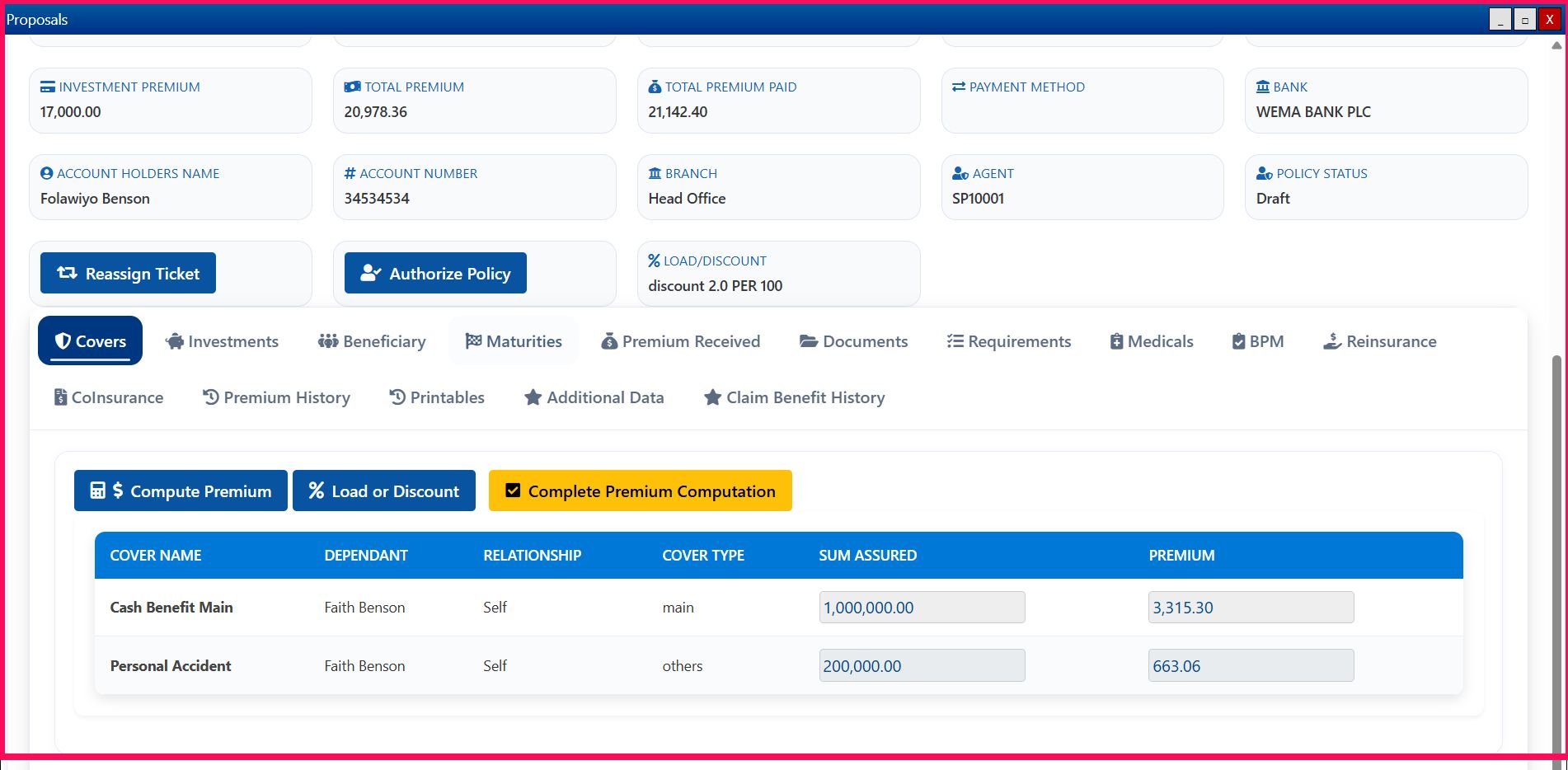
Task: Click the Account Number hash icon
Action: (x=350, y=173)
